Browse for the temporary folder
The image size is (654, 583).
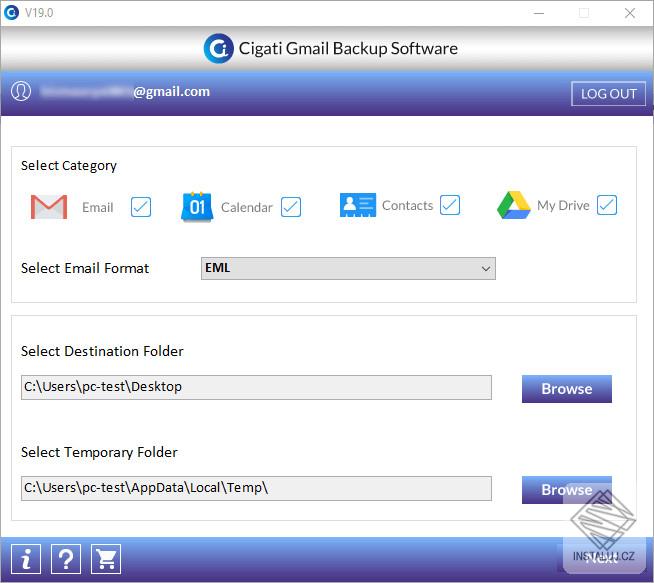[566, 490]
